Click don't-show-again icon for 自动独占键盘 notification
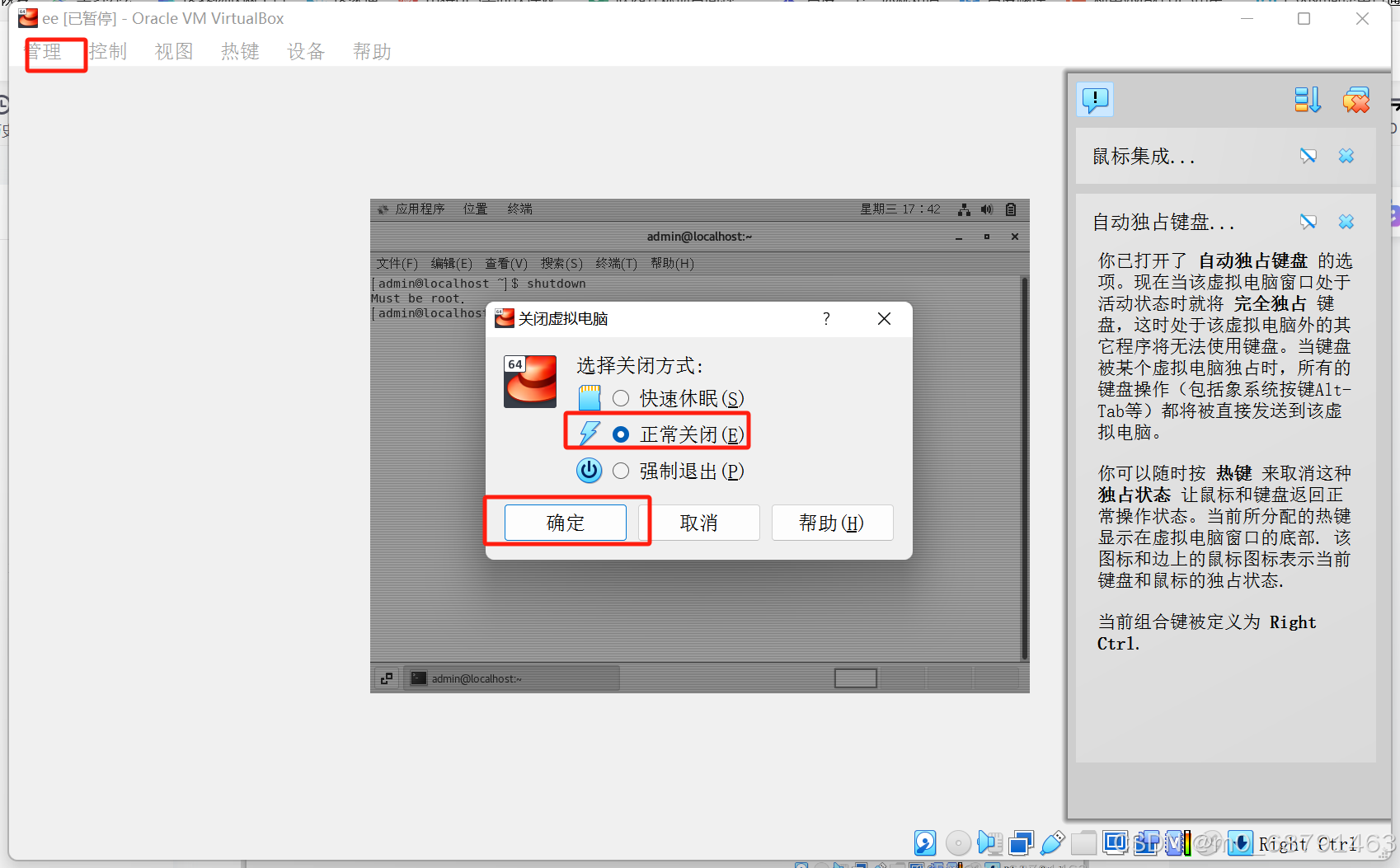The image size is (1400, 868). [1308, 222]
